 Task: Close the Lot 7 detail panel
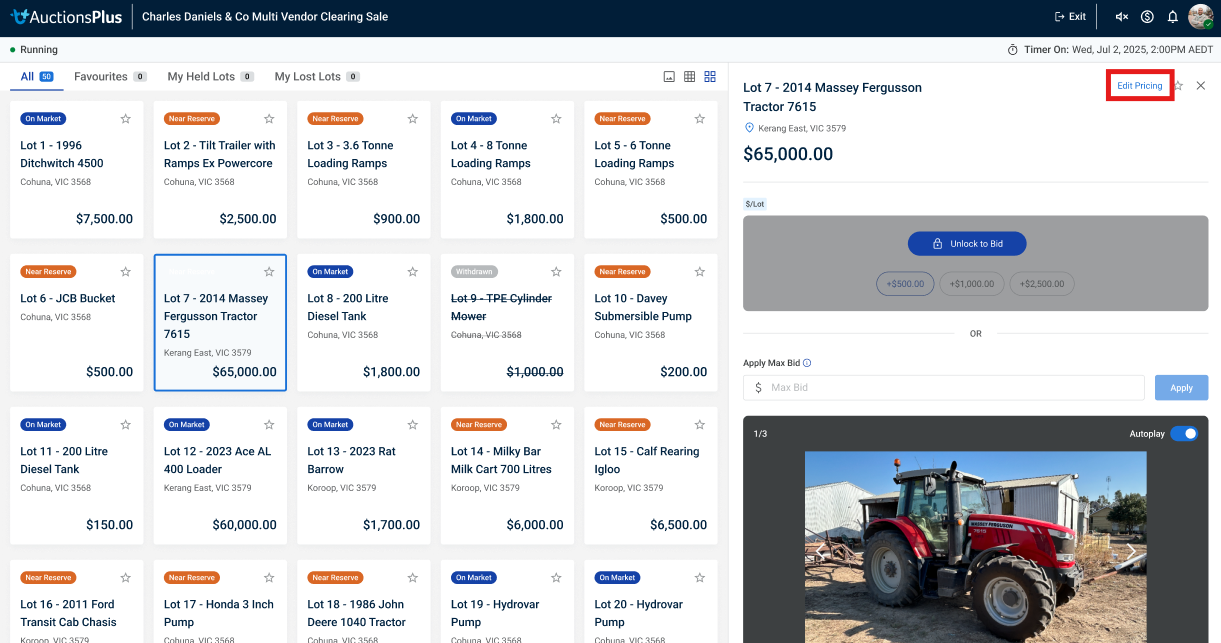coord(1201,86)
